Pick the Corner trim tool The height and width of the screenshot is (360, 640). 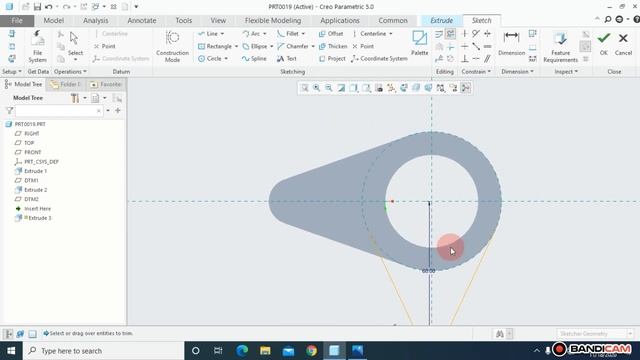tap(451, 47)
